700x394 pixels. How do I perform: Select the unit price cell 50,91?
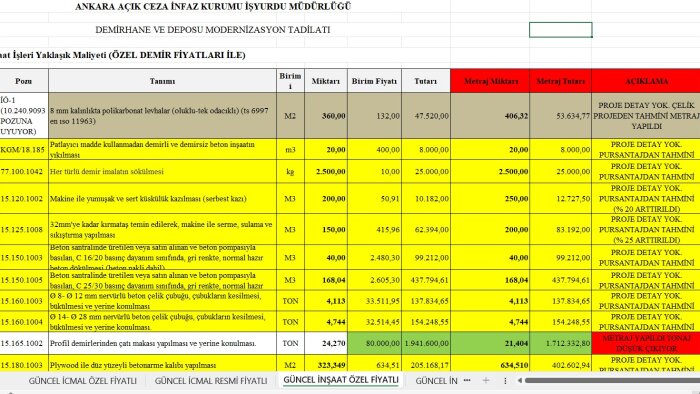click(374, 199)
